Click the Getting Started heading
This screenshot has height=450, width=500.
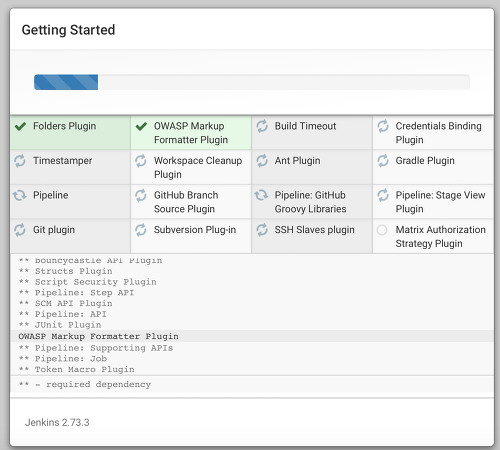(x=68, y=30)
